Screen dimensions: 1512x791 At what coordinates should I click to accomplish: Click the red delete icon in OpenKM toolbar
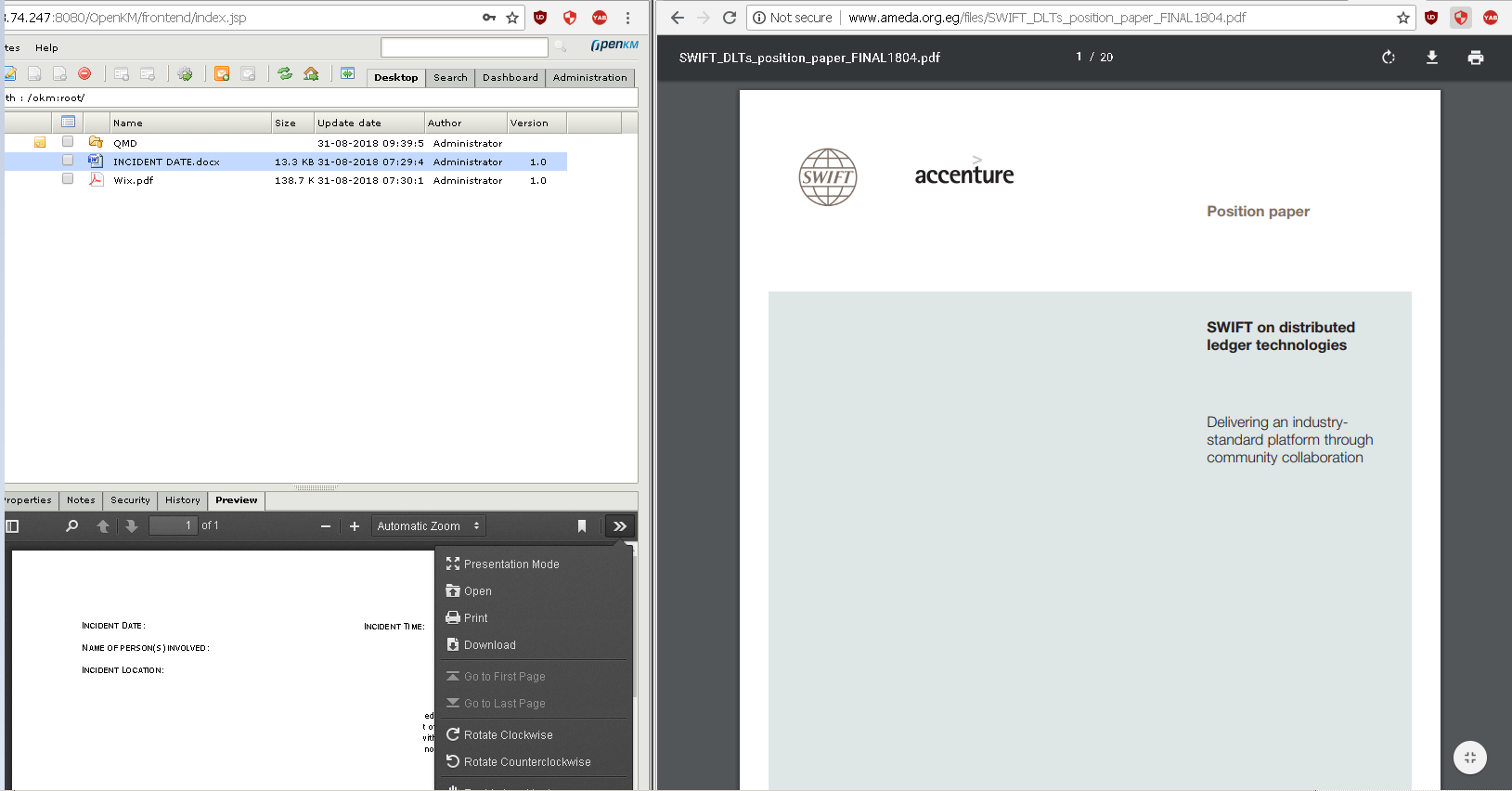click(84, 73)
